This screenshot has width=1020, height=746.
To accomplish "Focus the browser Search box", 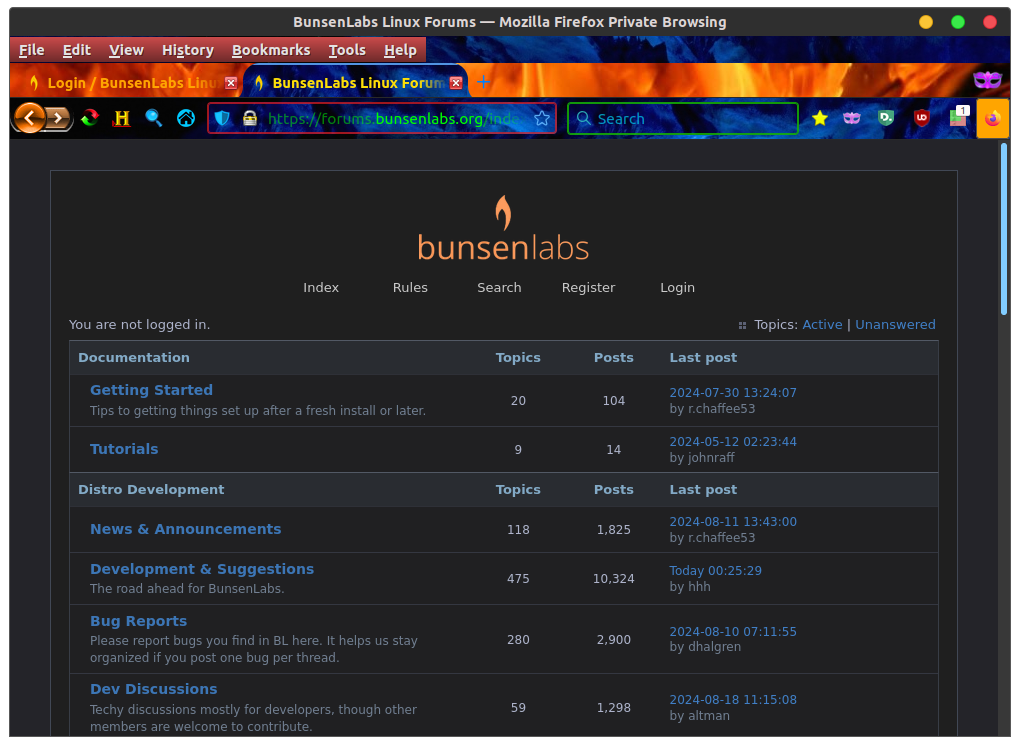I will tap(683, 118).
